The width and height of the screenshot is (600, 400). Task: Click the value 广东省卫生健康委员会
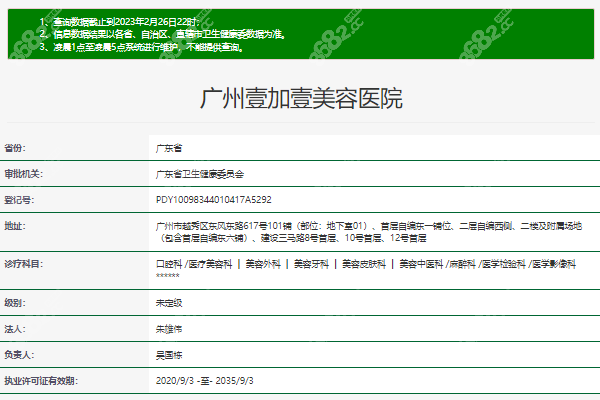(200, 174)
